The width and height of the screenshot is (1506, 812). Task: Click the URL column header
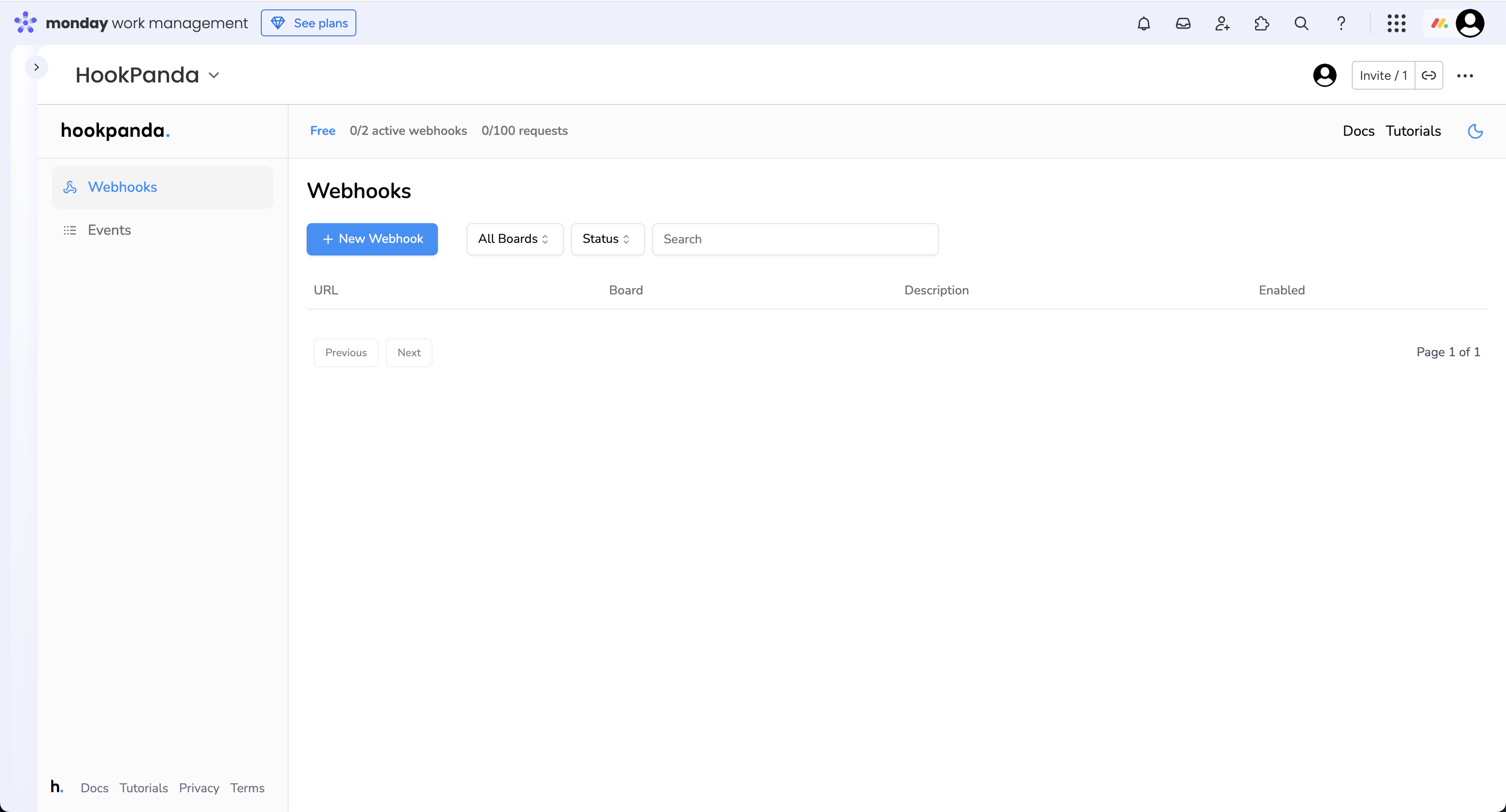(326, 290)
